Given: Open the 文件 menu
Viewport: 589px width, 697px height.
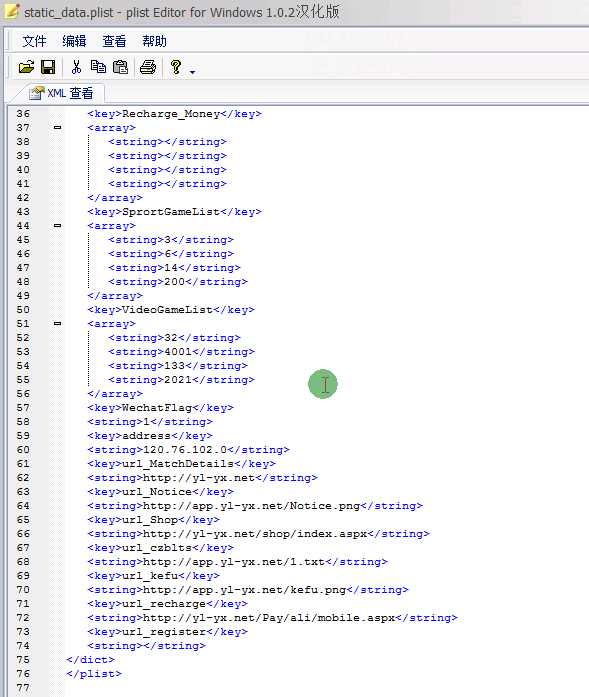Looking at the screenshot, I should pyautogui.click(x=34, y=41).
